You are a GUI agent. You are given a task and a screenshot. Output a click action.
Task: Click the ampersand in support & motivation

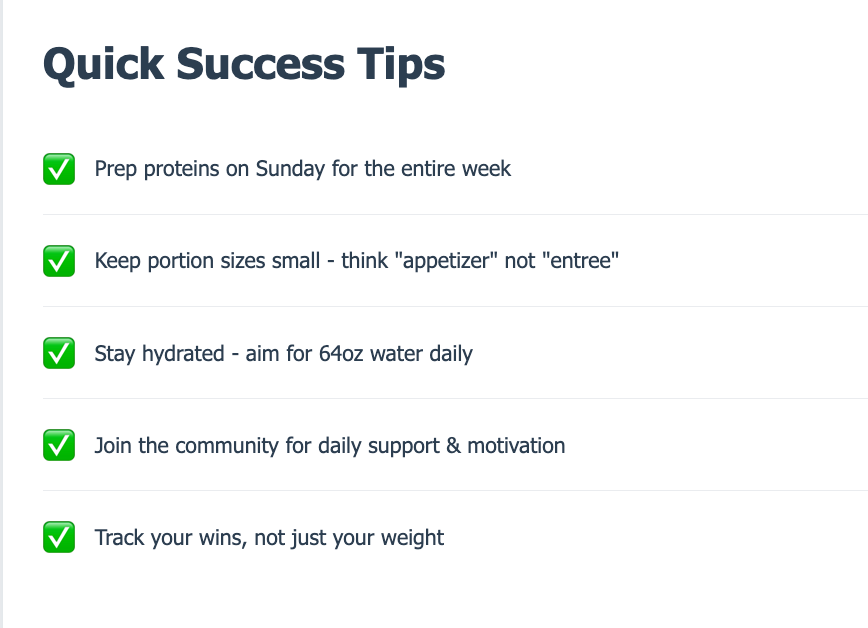453,446
